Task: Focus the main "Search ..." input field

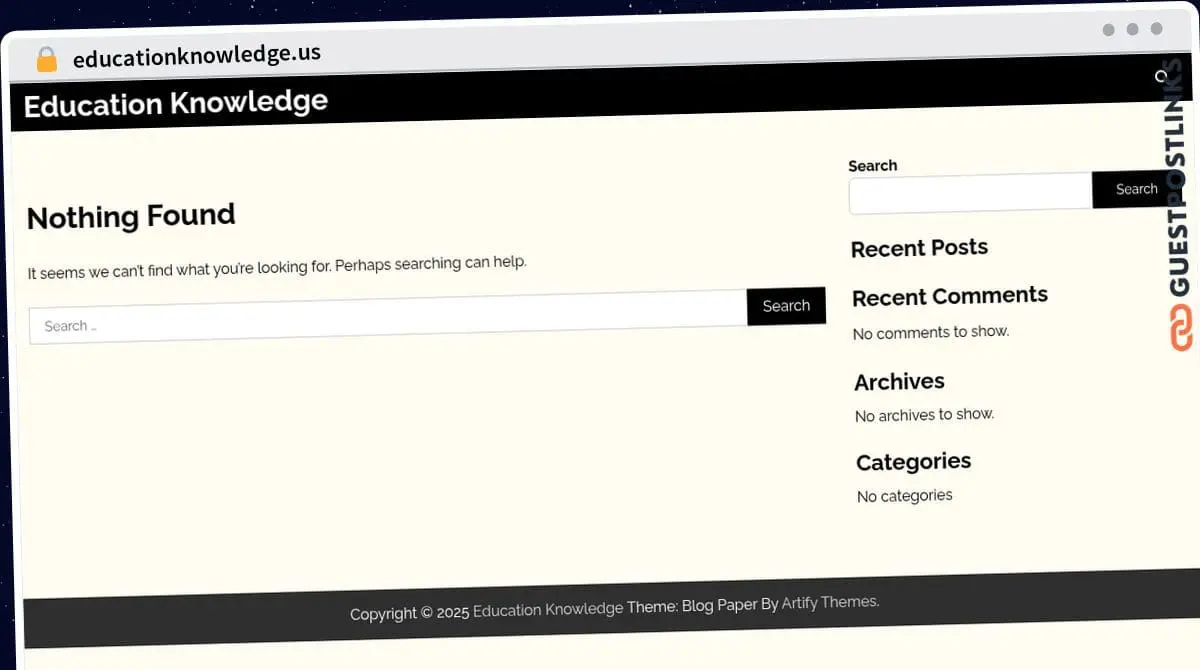Action: [388, 318]
